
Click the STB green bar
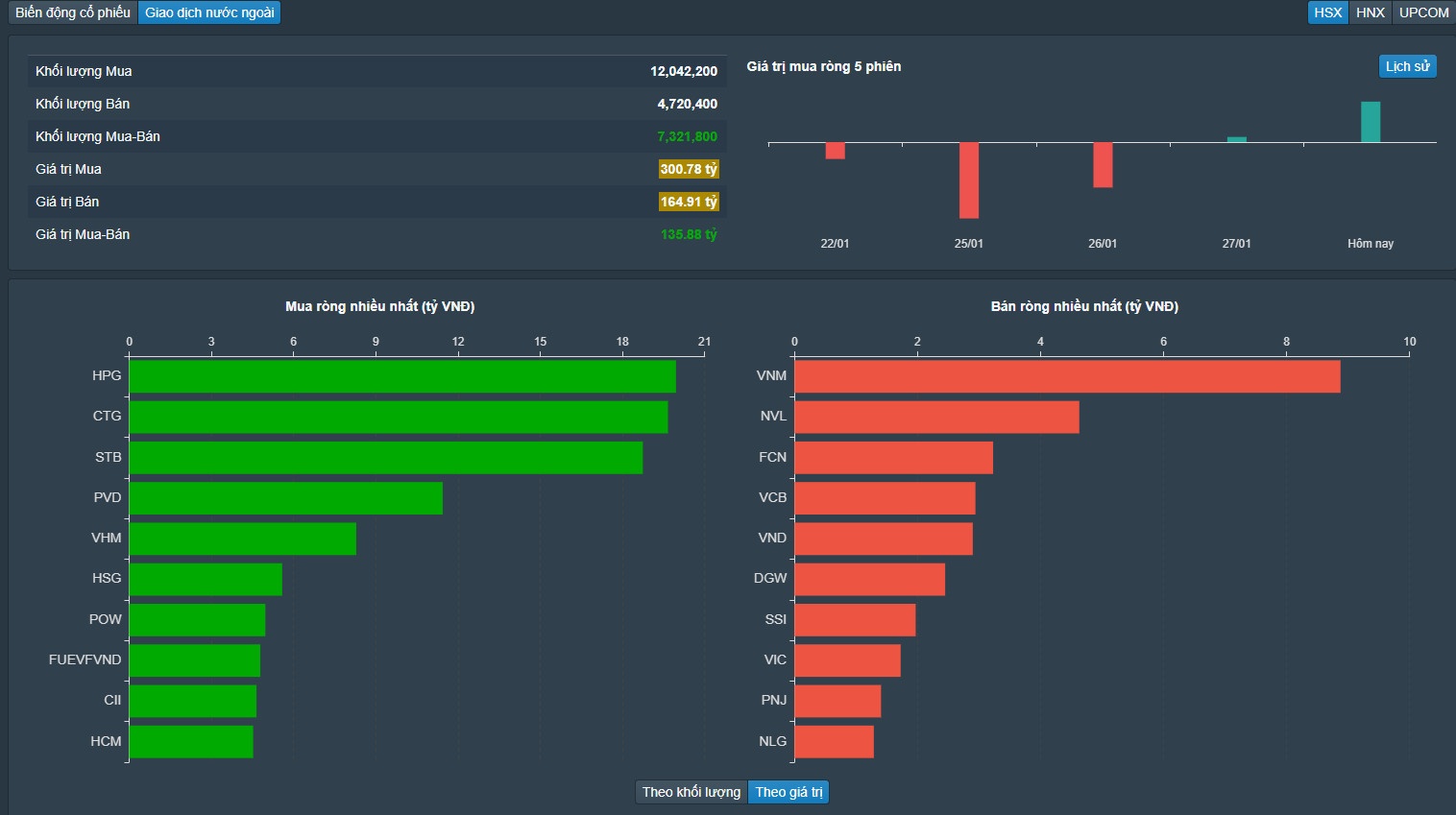click(385, 458)
